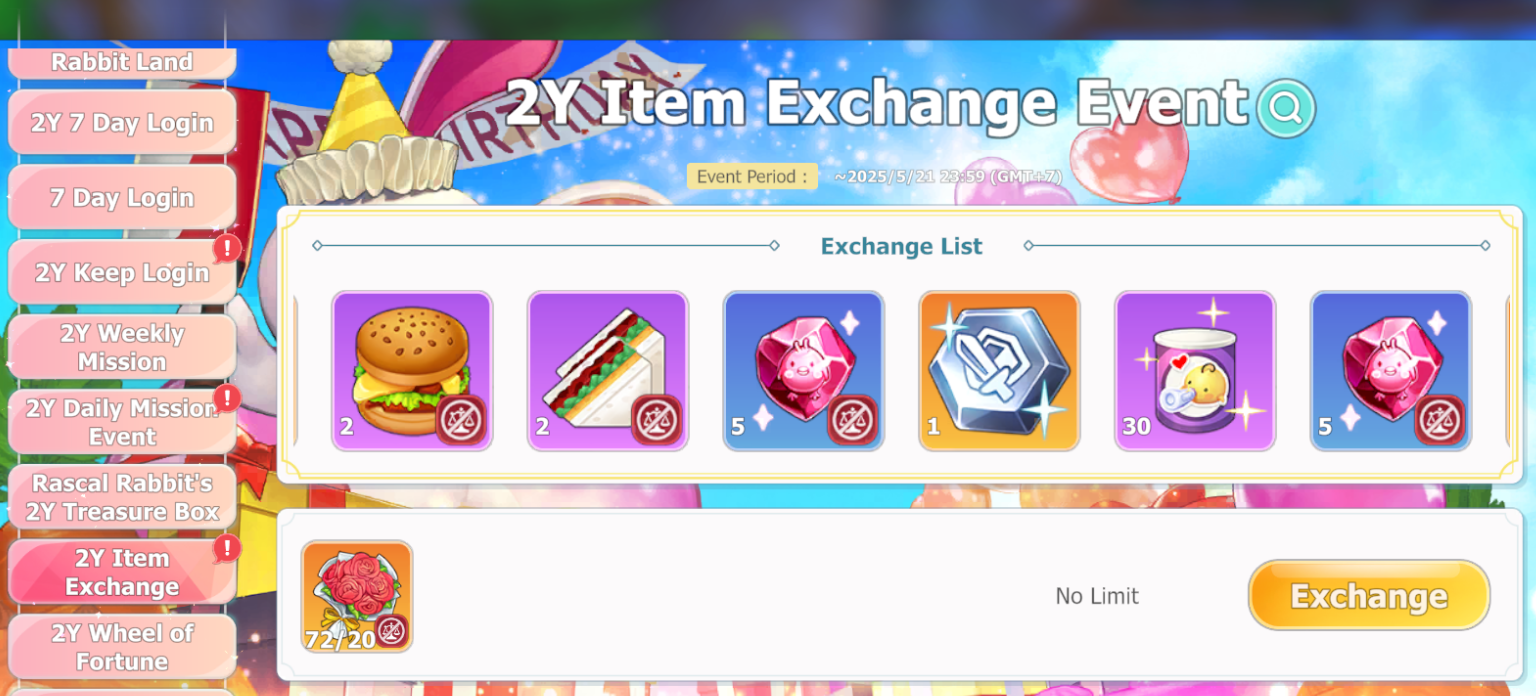Switch to the Rabbit Land tab
Viewport: 1536px width, 696px height.
pos(122,62)
